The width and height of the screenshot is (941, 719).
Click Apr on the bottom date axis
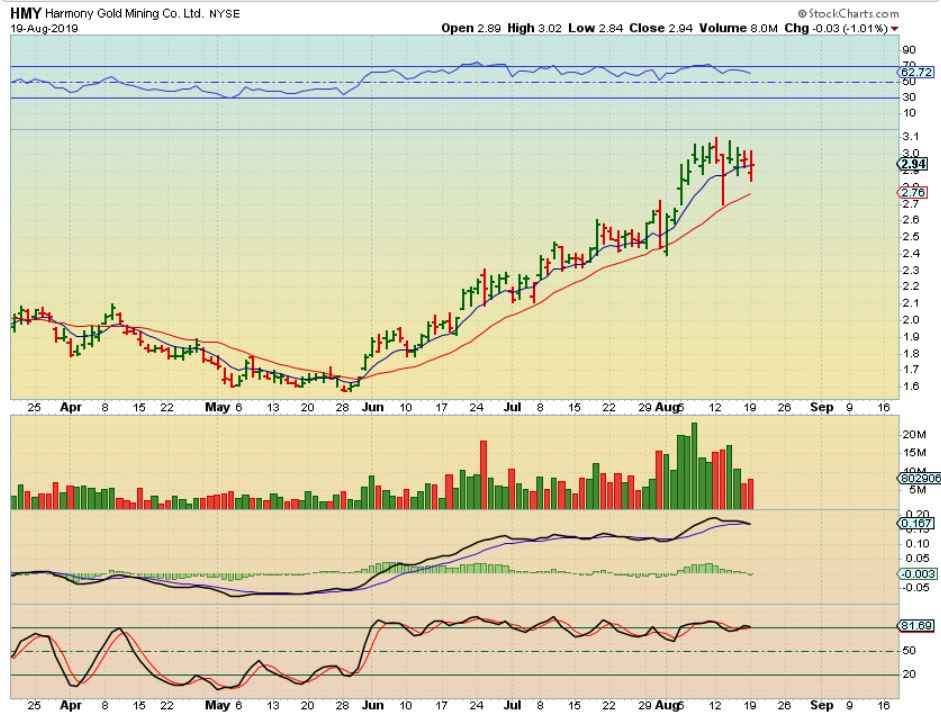pyautogui.click(x=71, y=705)
